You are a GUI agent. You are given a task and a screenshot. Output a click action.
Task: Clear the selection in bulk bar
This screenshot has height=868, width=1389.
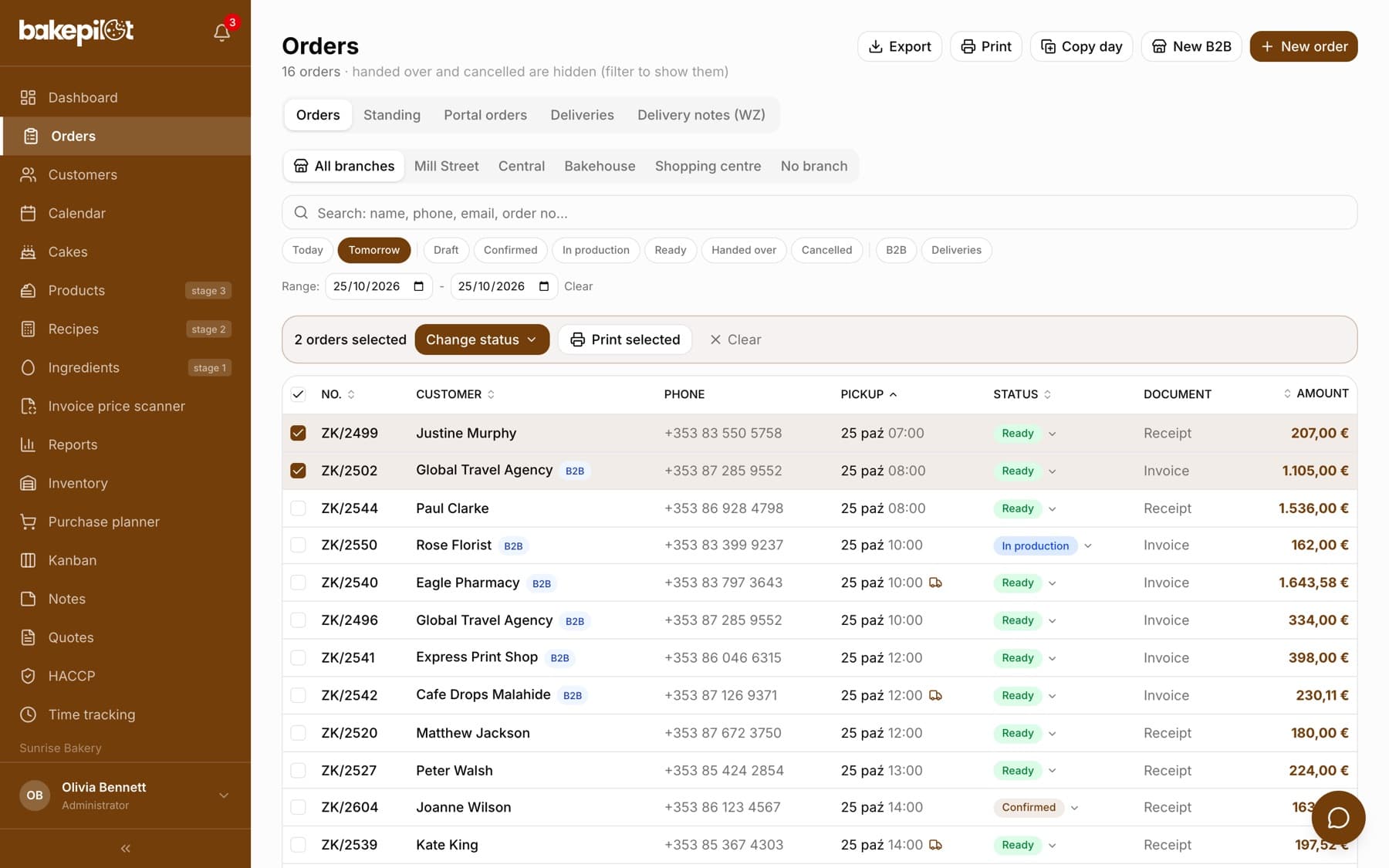(x=735, y=339)
